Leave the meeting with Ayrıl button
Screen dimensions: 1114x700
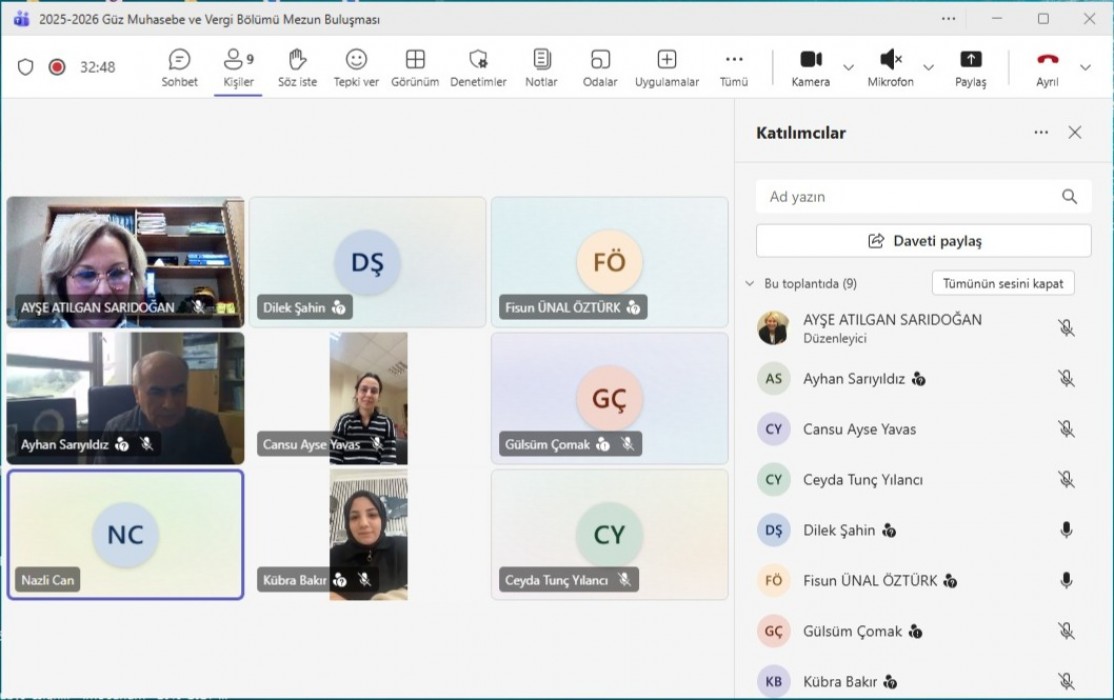pyautogui.click(x=1047, y=67)
